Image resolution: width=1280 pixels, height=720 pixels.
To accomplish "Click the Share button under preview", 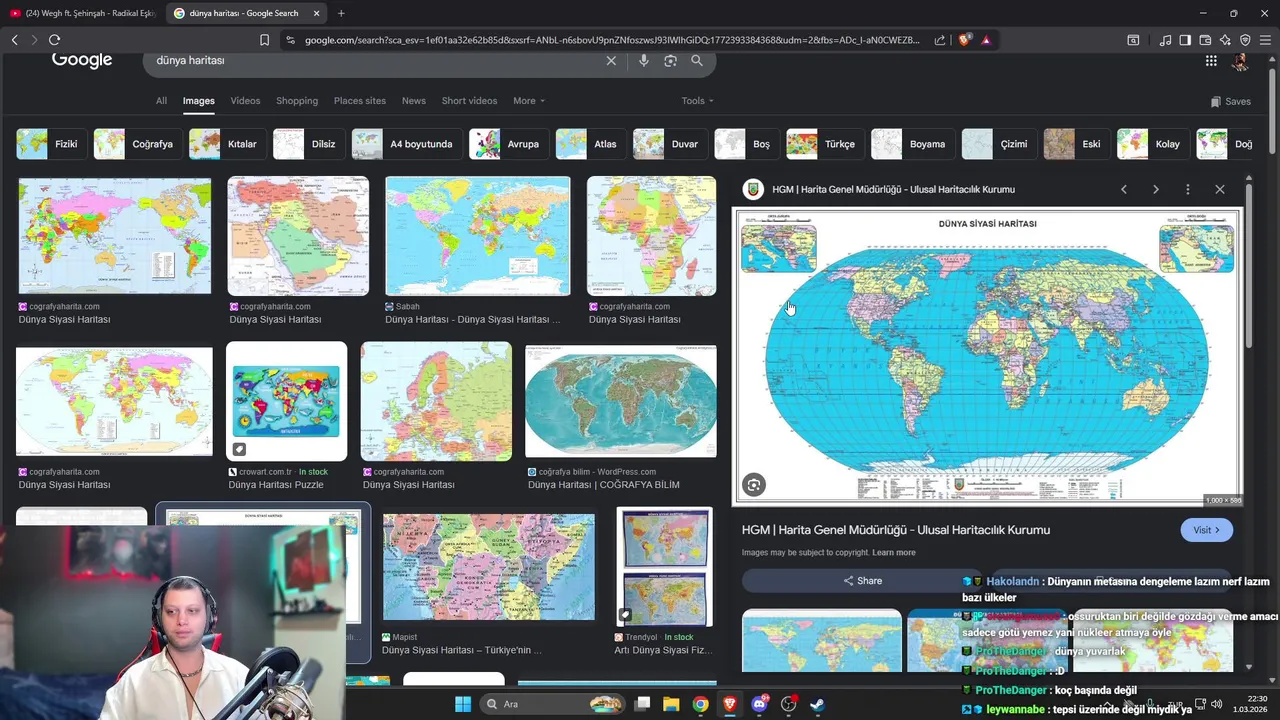I will click(x=862, y=581).
